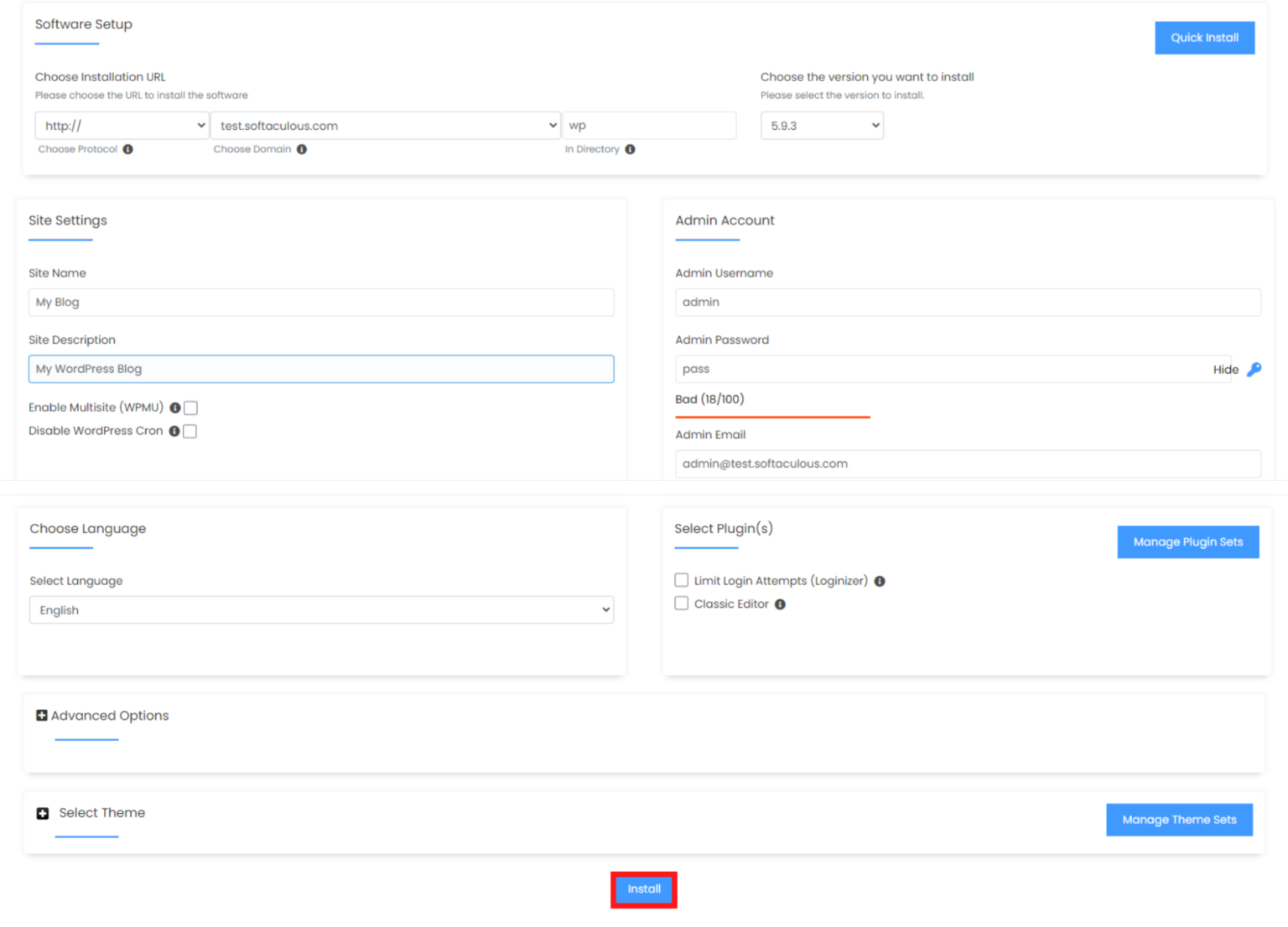Image resolution: width=1288 pixels, height=927 pixels.
Task: Open the version dropdown showing 5.9.3
Action: (822, 125)
